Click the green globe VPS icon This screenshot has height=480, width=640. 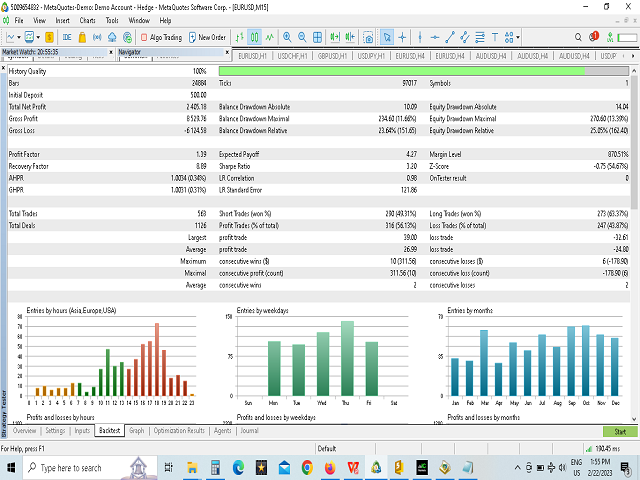click(127, 38)
